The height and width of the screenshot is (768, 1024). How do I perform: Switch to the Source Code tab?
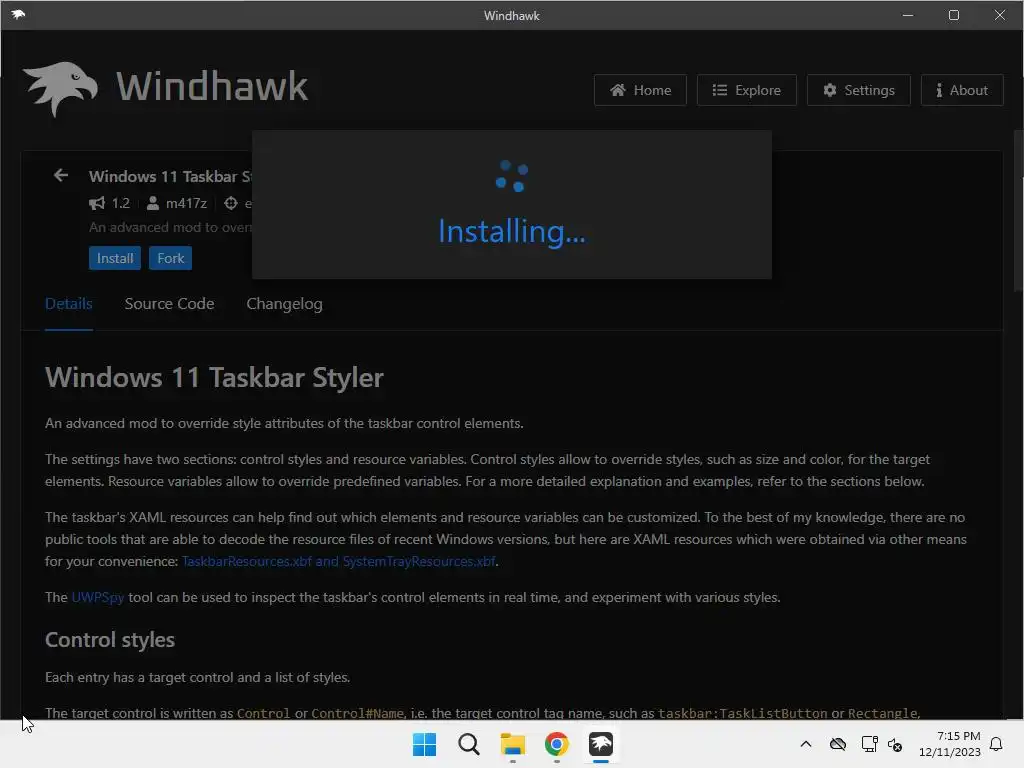coord(169,304)
